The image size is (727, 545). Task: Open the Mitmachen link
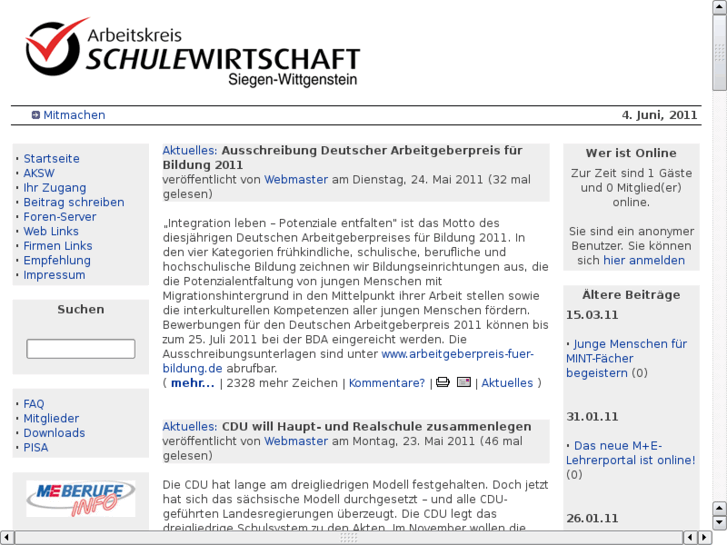pos(74,115)
